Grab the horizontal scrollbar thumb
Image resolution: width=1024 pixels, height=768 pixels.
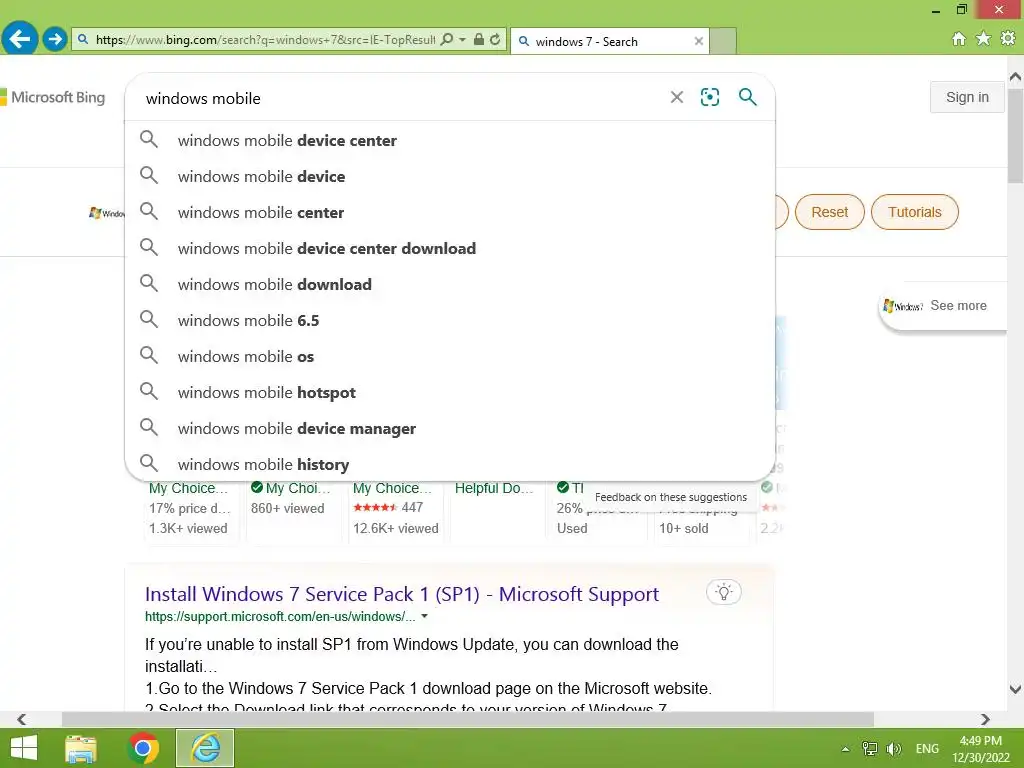pos(468,719)
